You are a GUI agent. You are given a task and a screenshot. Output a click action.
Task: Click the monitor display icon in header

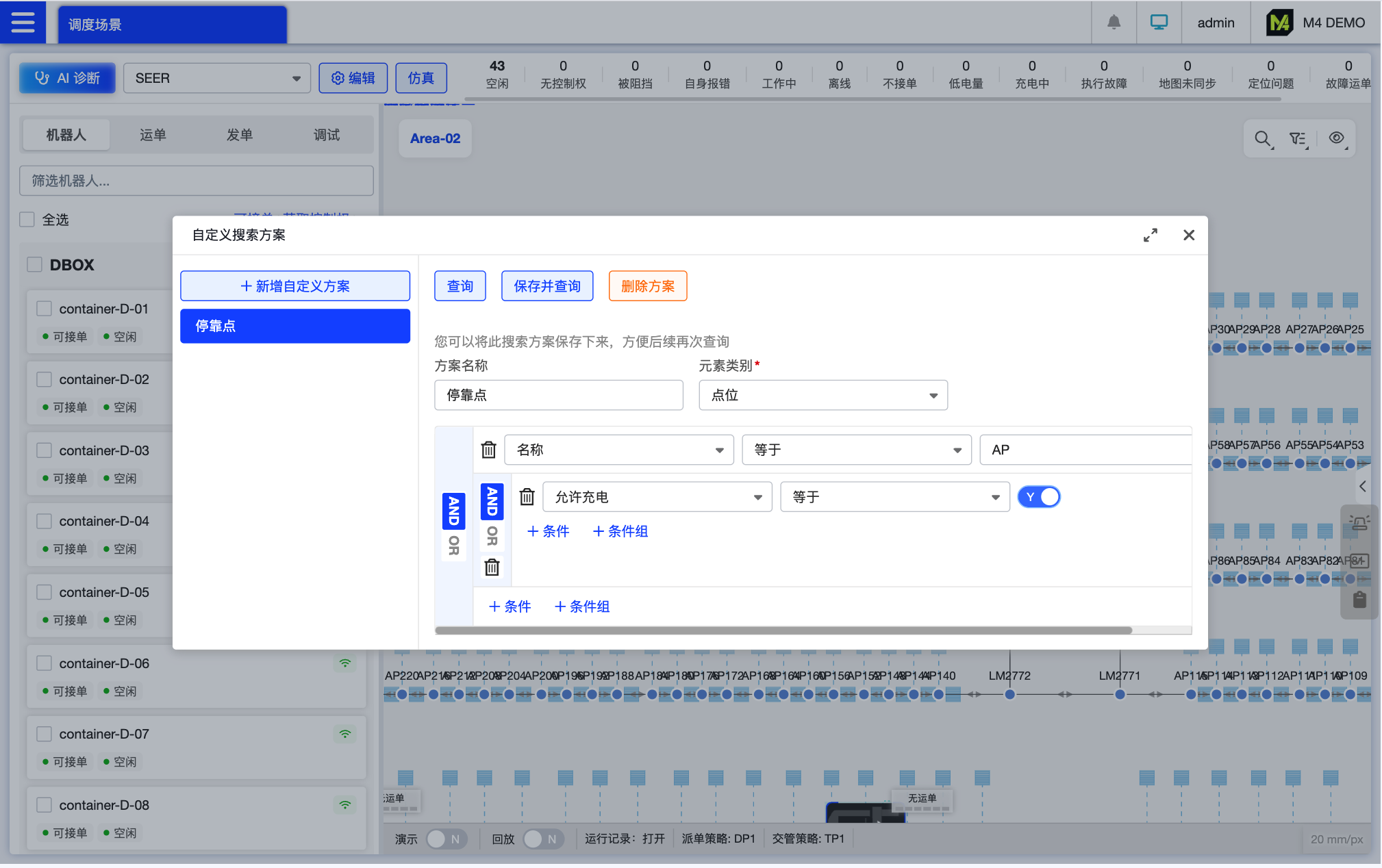(1159, 23)
